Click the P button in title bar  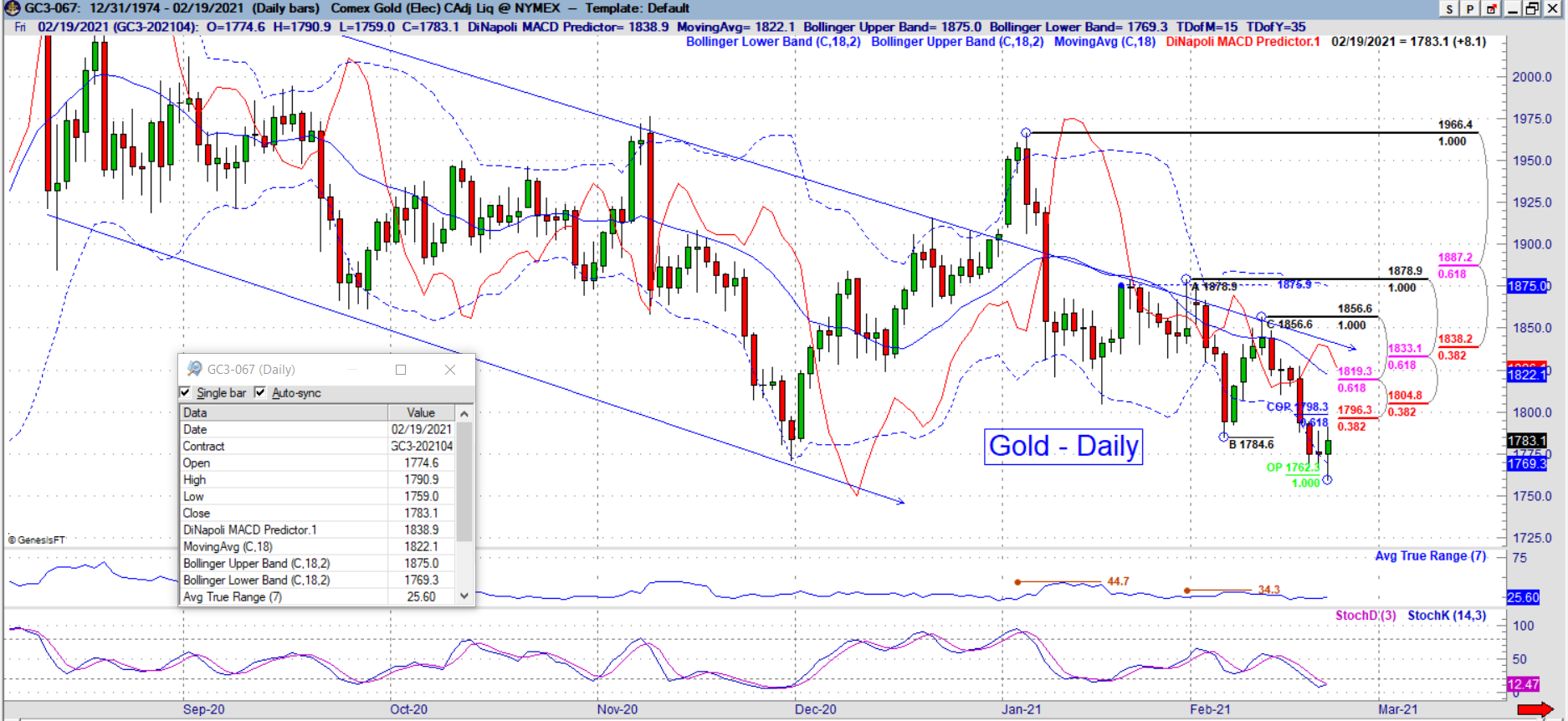click(1470, 8)
